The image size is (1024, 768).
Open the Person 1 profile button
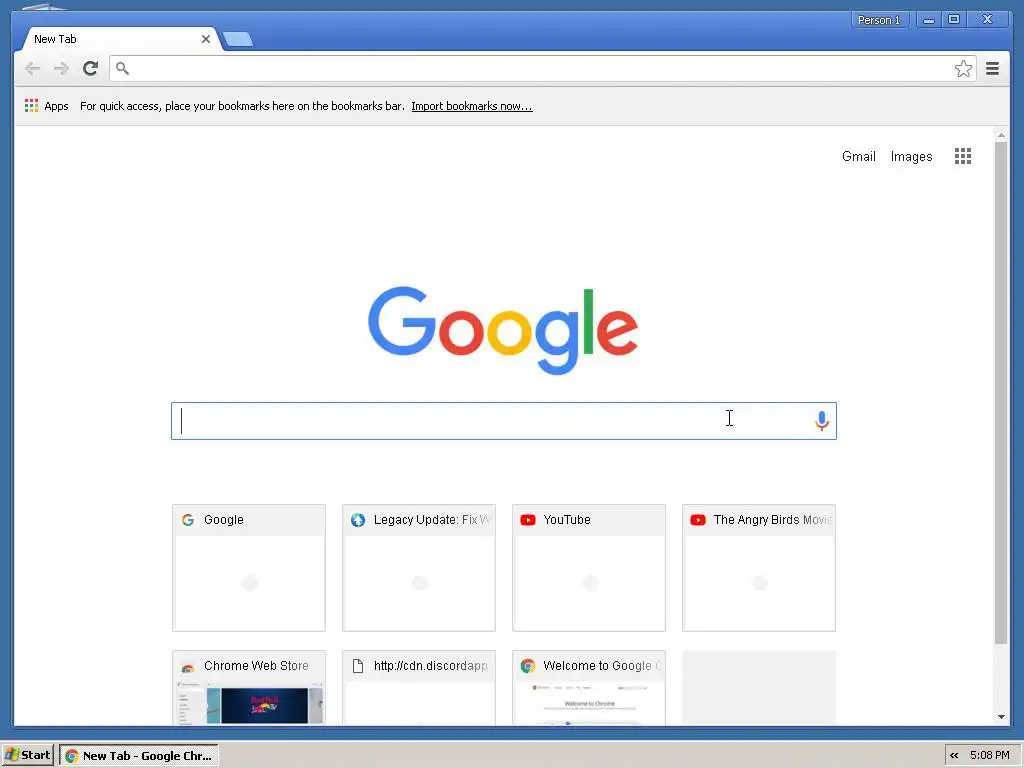coord(879,20)
